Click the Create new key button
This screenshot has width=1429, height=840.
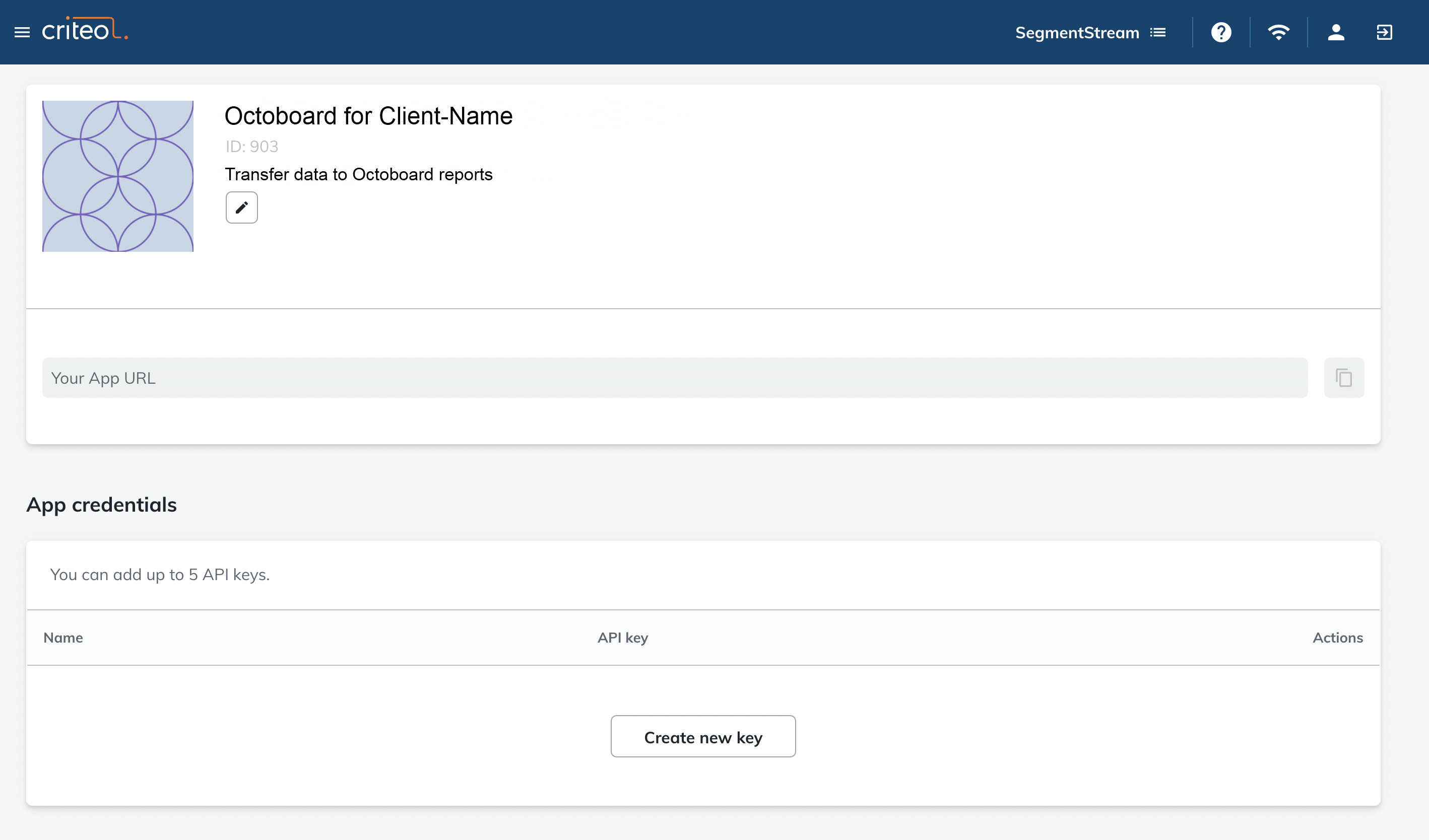tap(703, 736)
